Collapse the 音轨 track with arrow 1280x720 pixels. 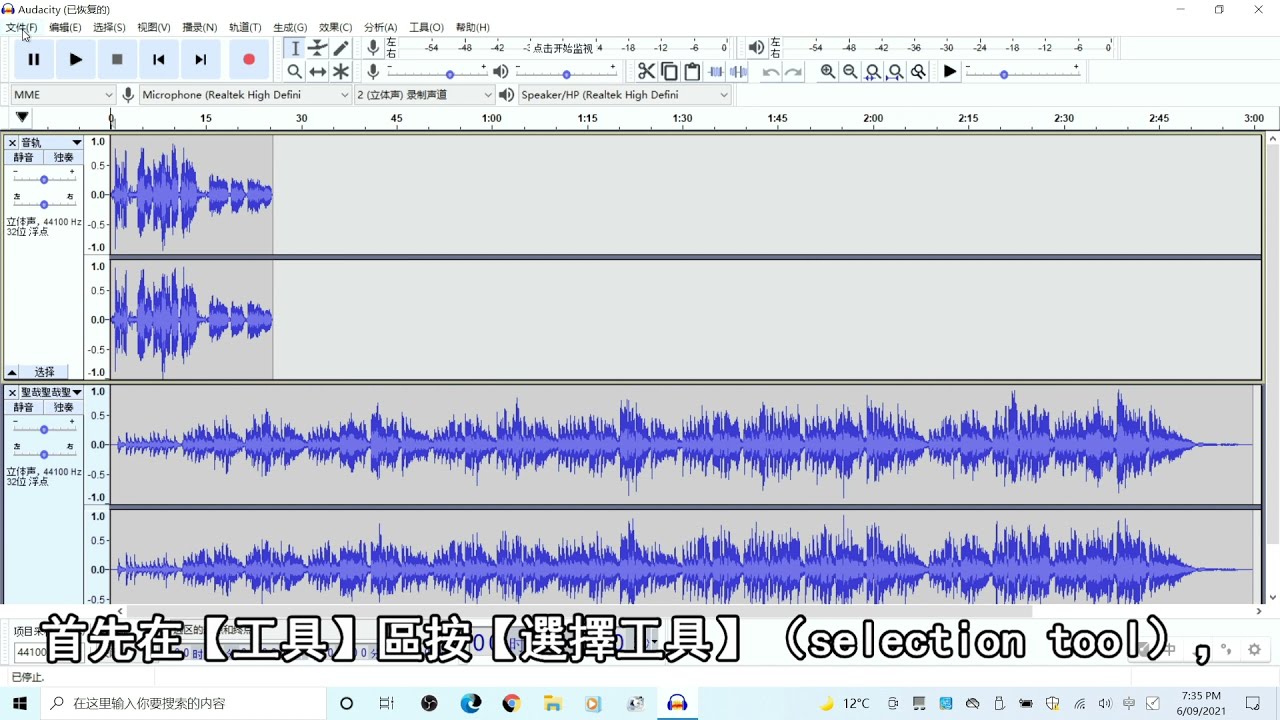click(x=12, y=372)
